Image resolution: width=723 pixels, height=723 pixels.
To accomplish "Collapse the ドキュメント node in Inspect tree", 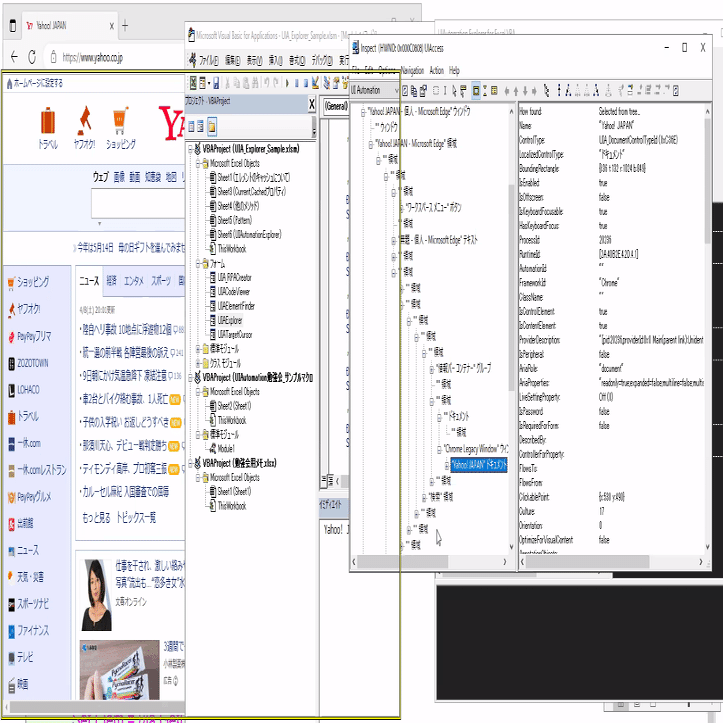I will click(x=439, y=417).
